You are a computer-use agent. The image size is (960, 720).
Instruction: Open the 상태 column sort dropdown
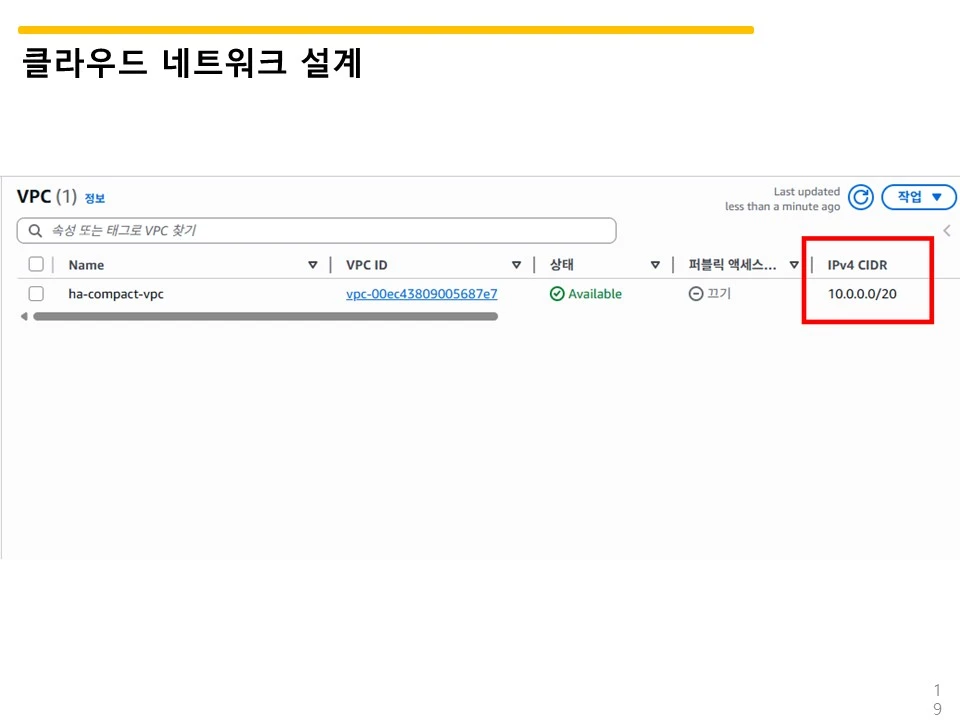(x=655, y=265)
